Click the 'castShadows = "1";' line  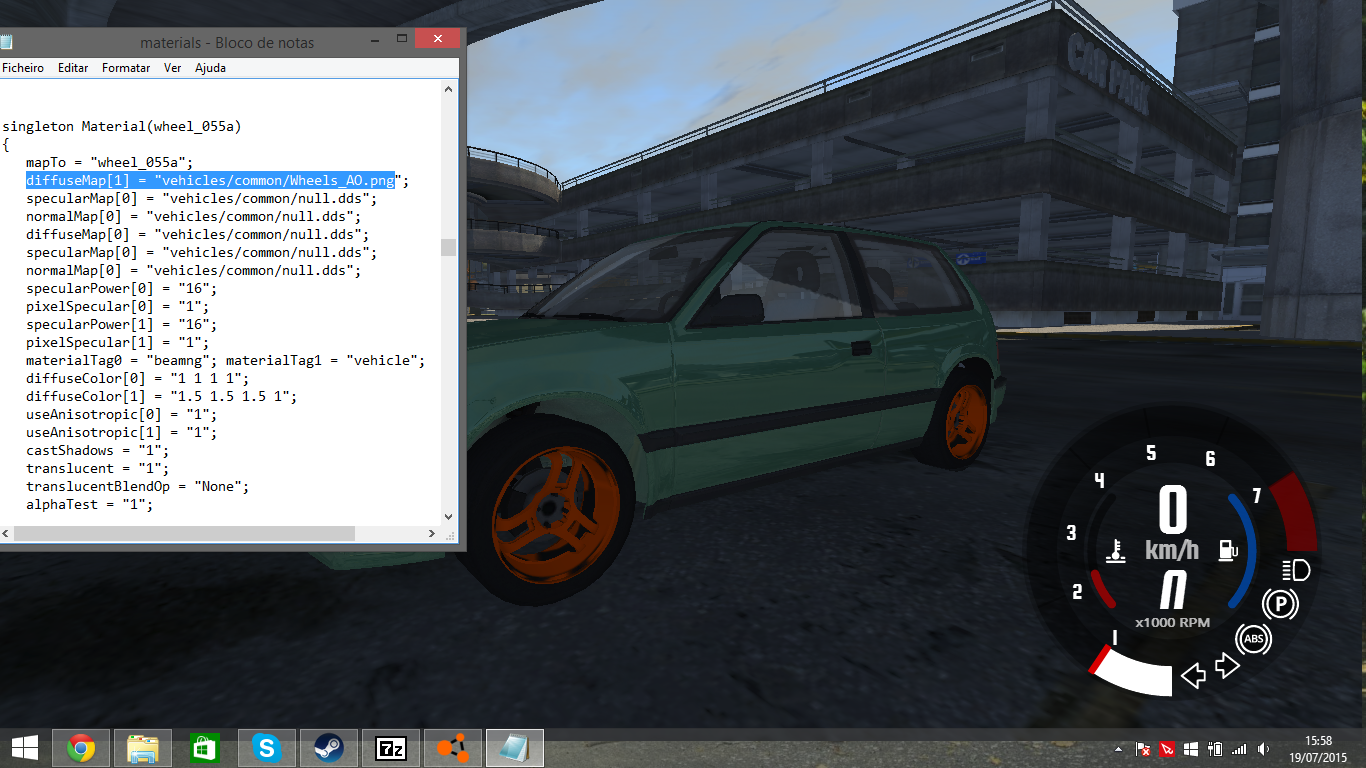pyautogui.click(x=97, y=450)
